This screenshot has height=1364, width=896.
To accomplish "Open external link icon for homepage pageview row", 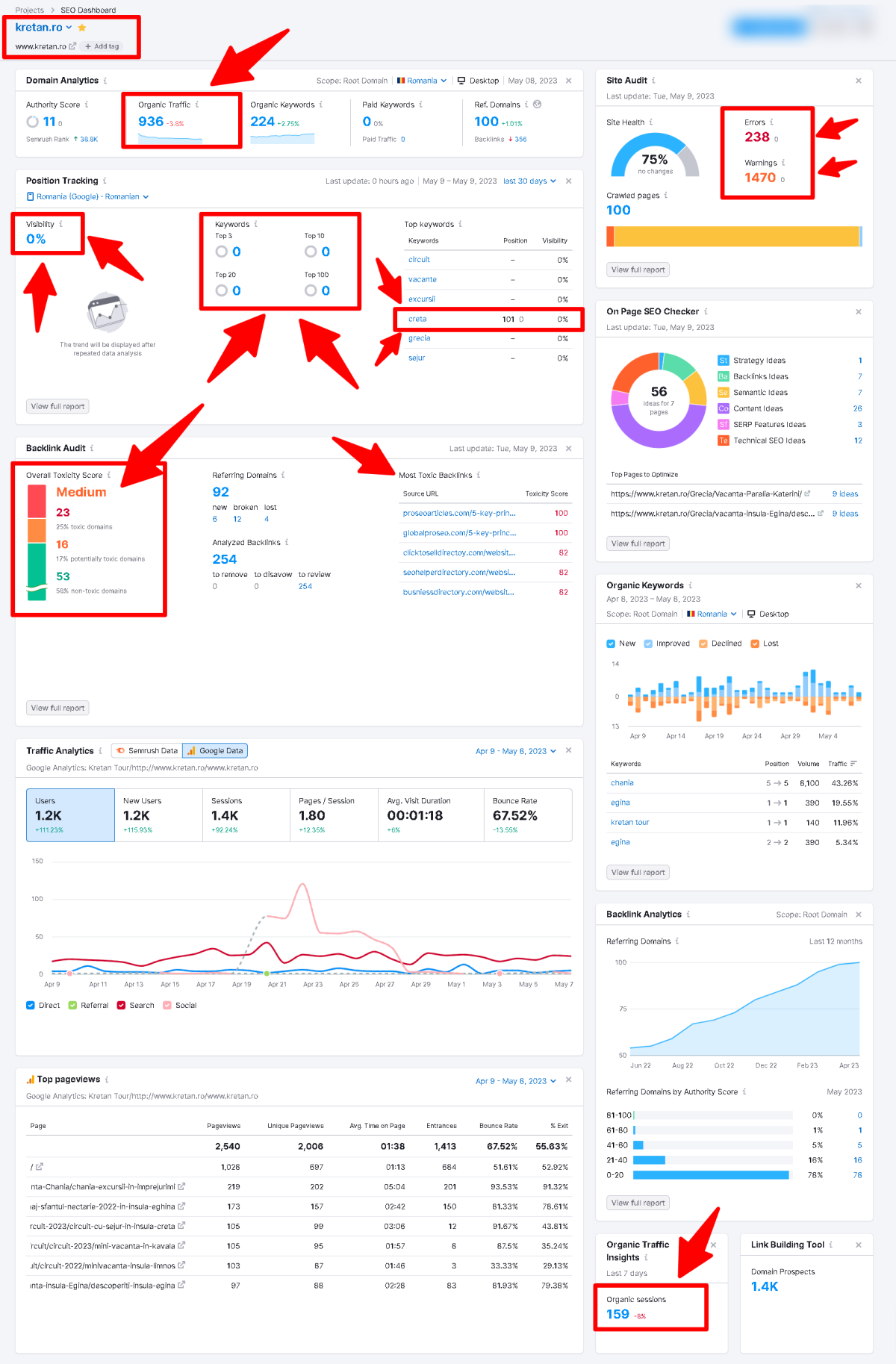I will pyautogui.click(x=40, y=1167).
